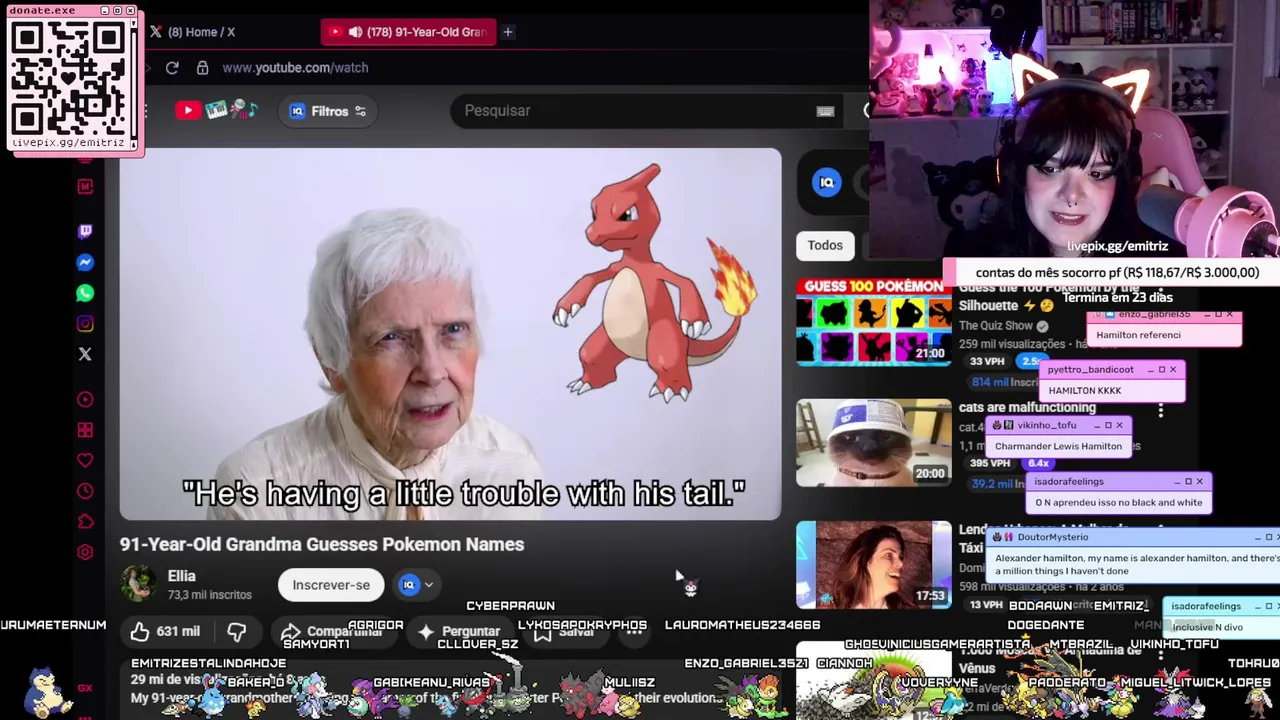Switch to the 91-Year-Old Grandma YouTube tab

pyautogui.click(x=407, y=32)
